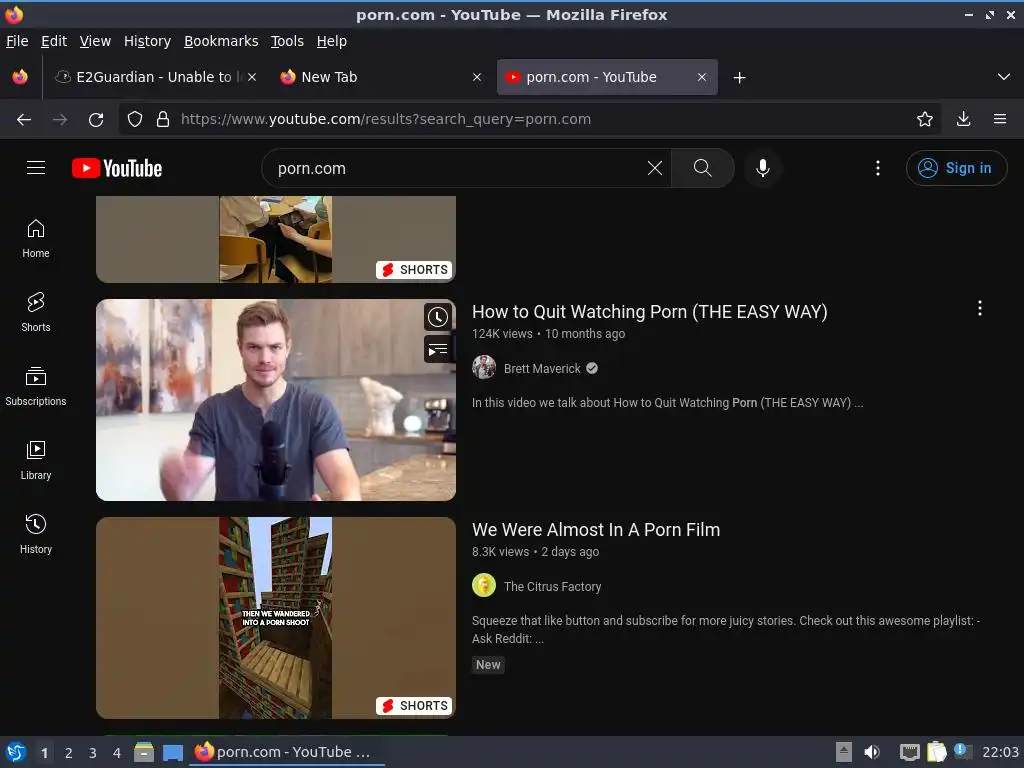Open Firefox application menu
Screen dimensions: 1024x768
pos(1000,120)
